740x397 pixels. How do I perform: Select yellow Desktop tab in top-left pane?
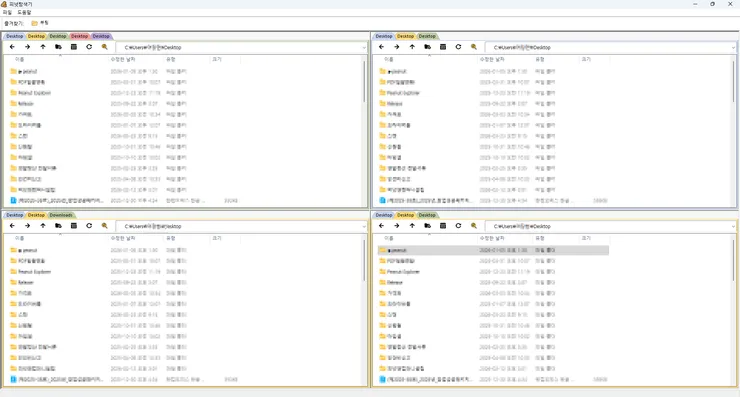click(36, 36)
